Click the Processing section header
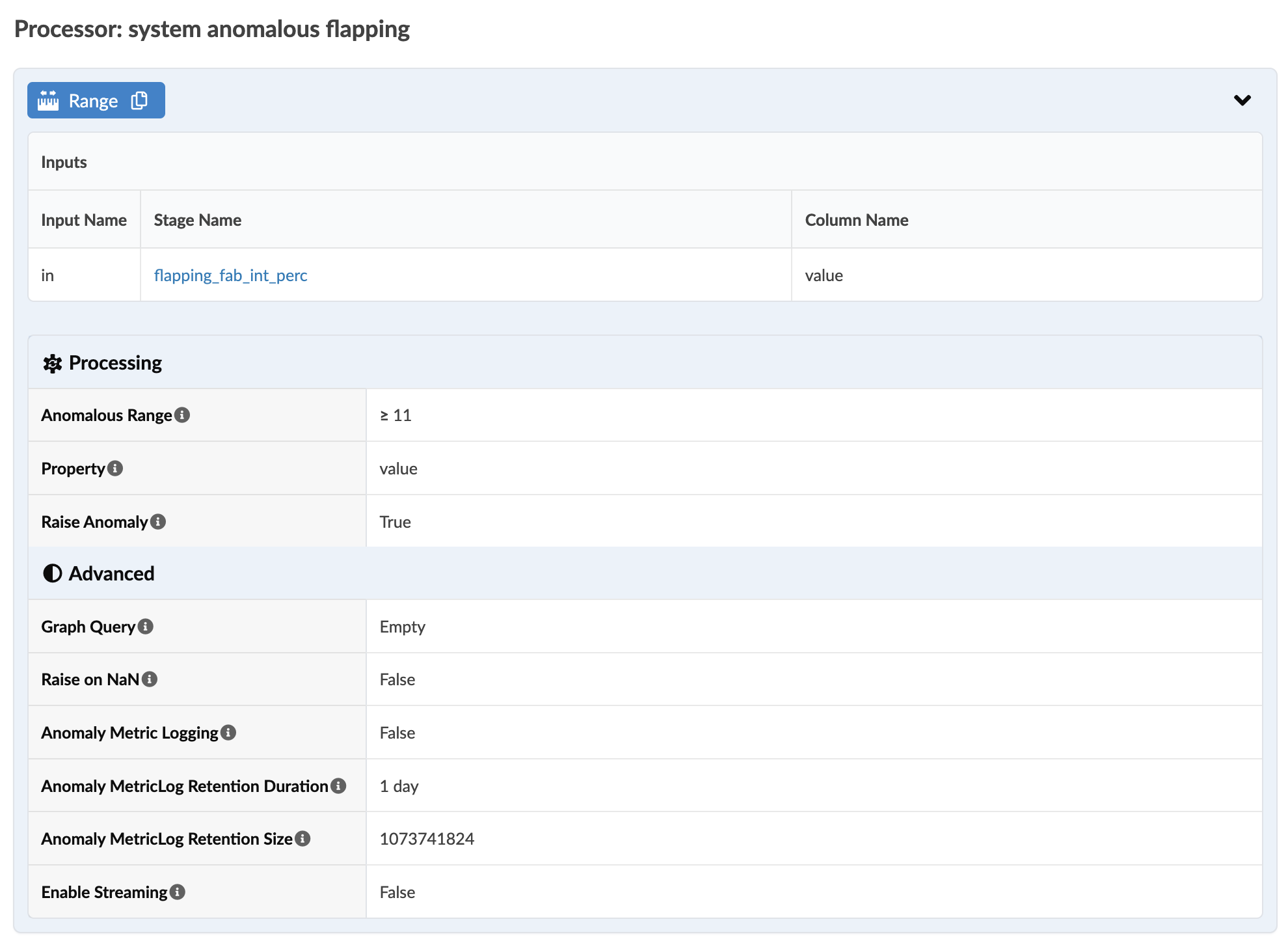This screenshot has width=1288, height=941. coord(116,363)
